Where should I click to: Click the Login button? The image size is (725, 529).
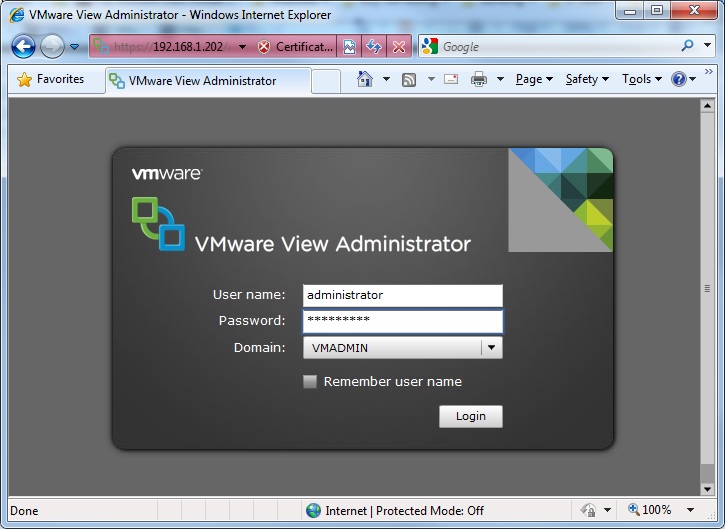471,416
